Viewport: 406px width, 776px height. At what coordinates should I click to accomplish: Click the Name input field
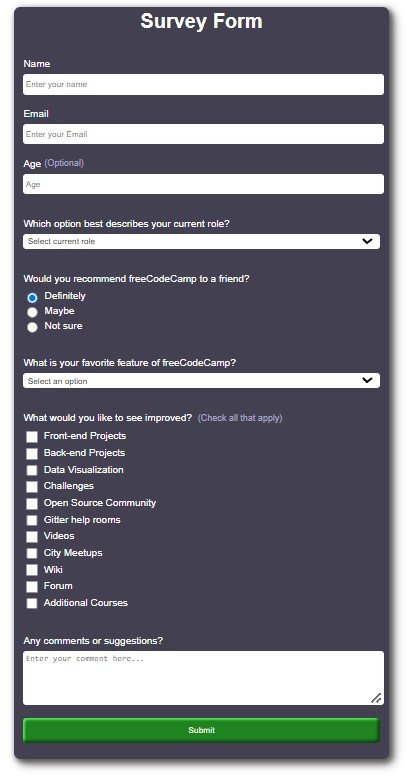click(203, 84)
